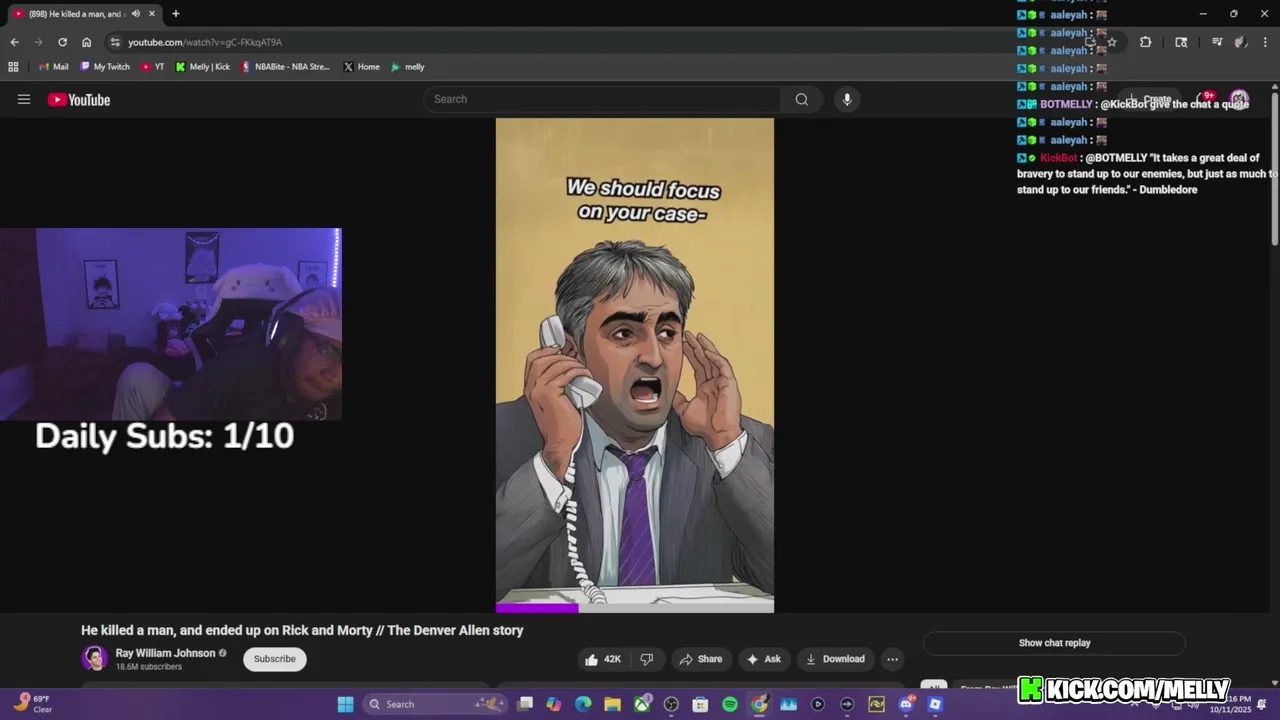The image size is (1280, 720).
Task: Download this video
Action: coord(835,659)
